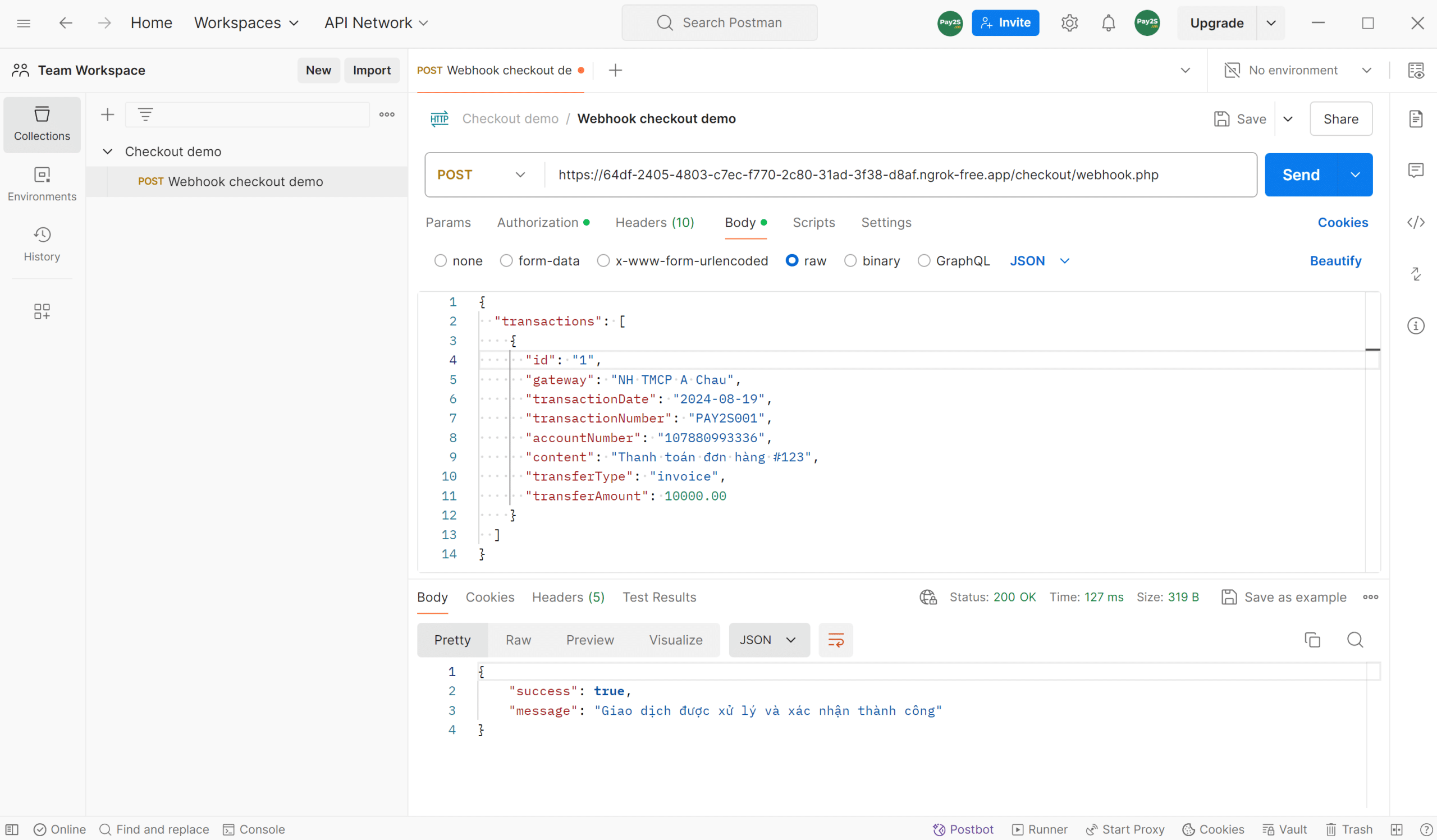Open the Pay2S team avatar next to Invite
Screen dimensions: 1437x840
click(950, 23)
